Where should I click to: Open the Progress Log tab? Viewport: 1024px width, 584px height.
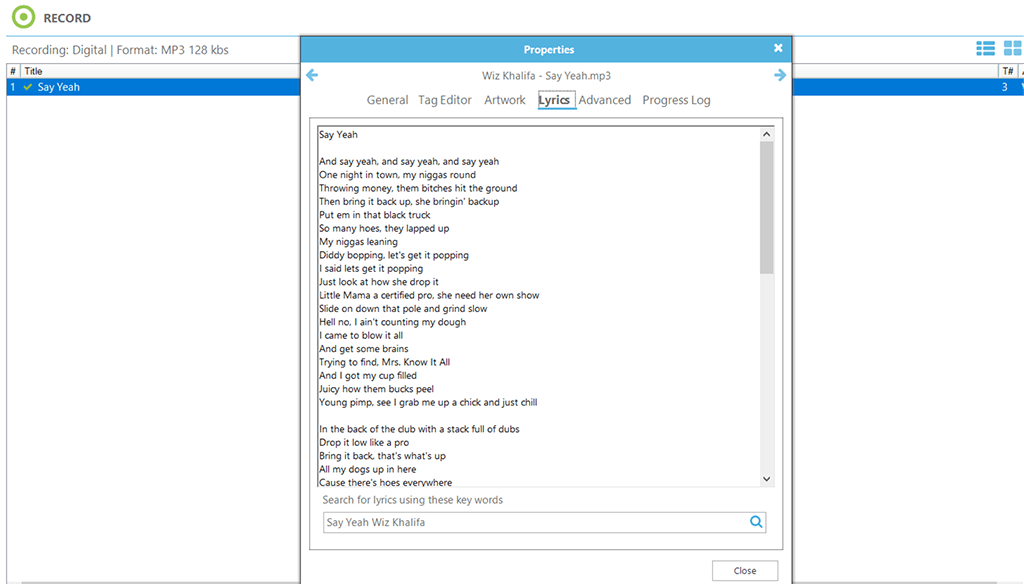677,100
